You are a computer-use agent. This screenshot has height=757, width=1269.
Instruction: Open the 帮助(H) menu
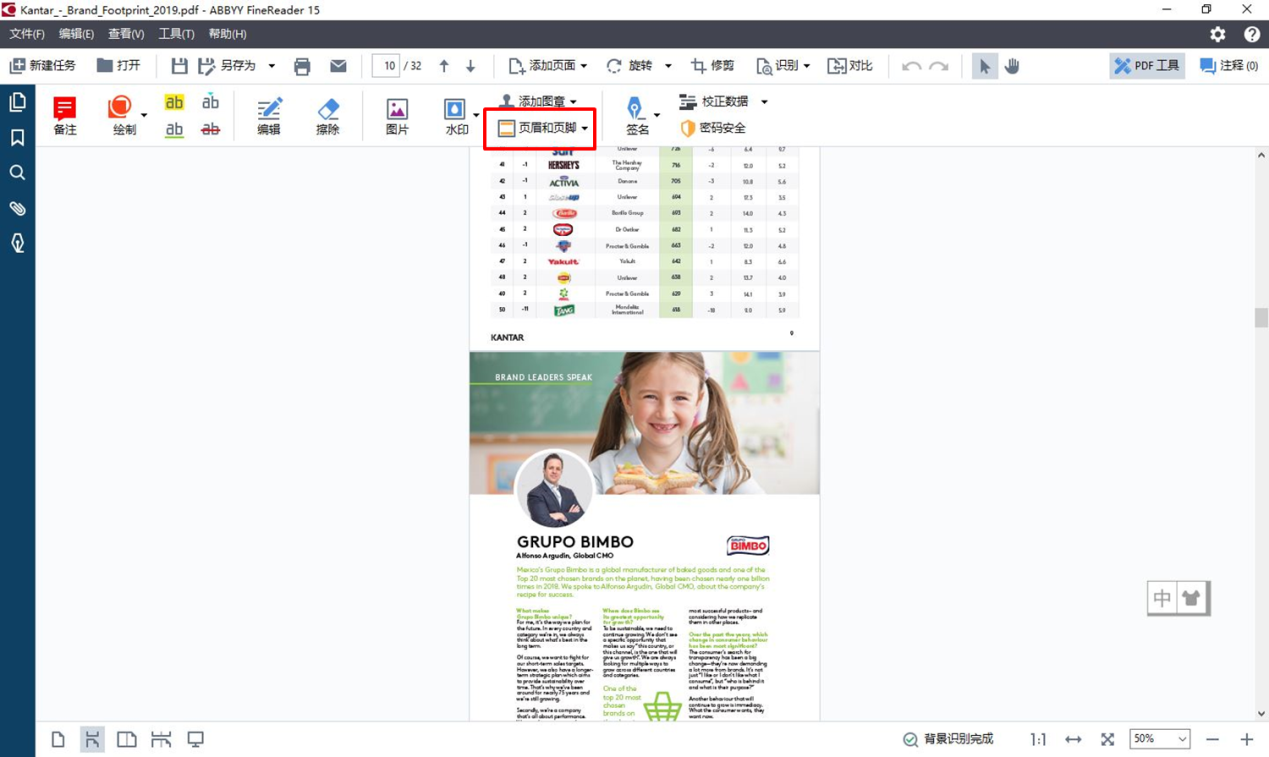click(227, 34)
